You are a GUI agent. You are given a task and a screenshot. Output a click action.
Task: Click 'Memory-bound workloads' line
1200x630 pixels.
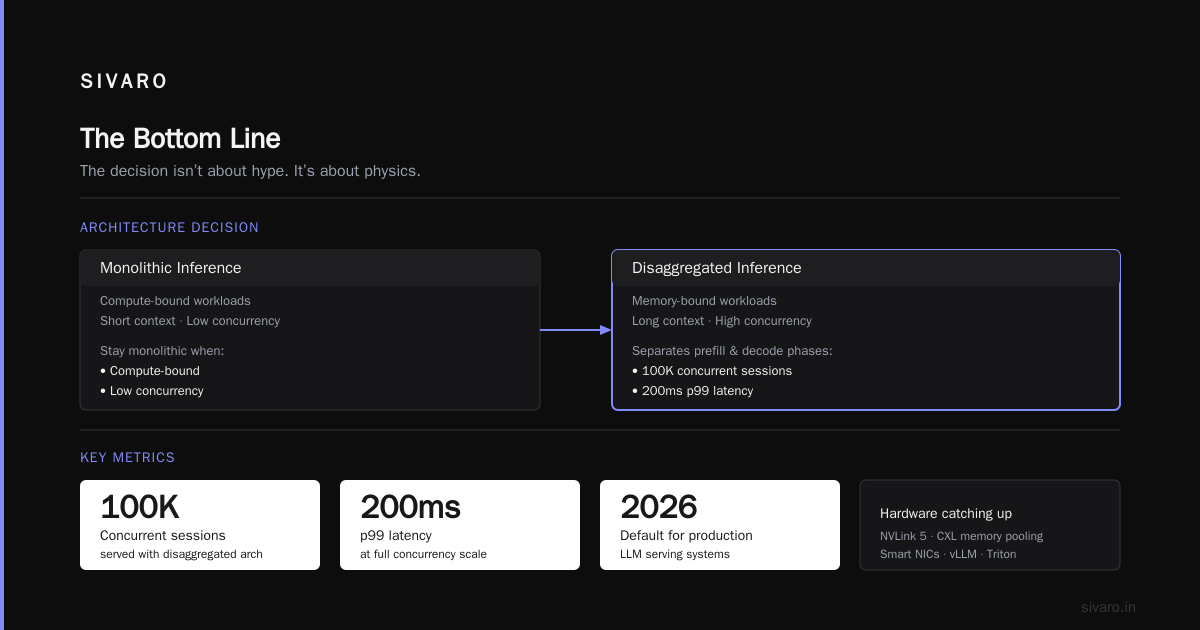(704, 301)
